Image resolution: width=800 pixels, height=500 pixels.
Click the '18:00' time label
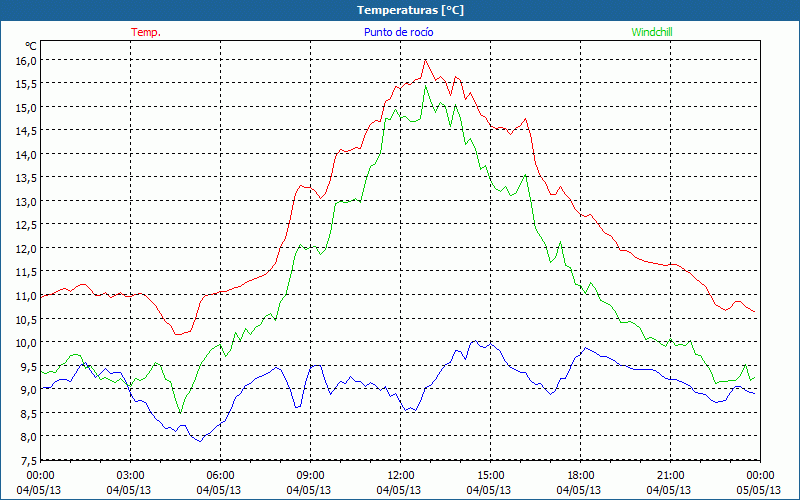581,475
